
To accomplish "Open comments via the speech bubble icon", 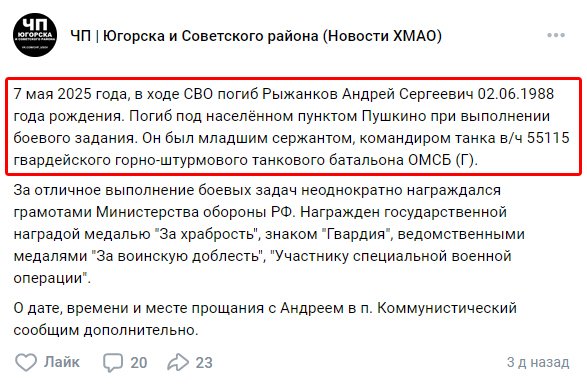I will point(113,362).
